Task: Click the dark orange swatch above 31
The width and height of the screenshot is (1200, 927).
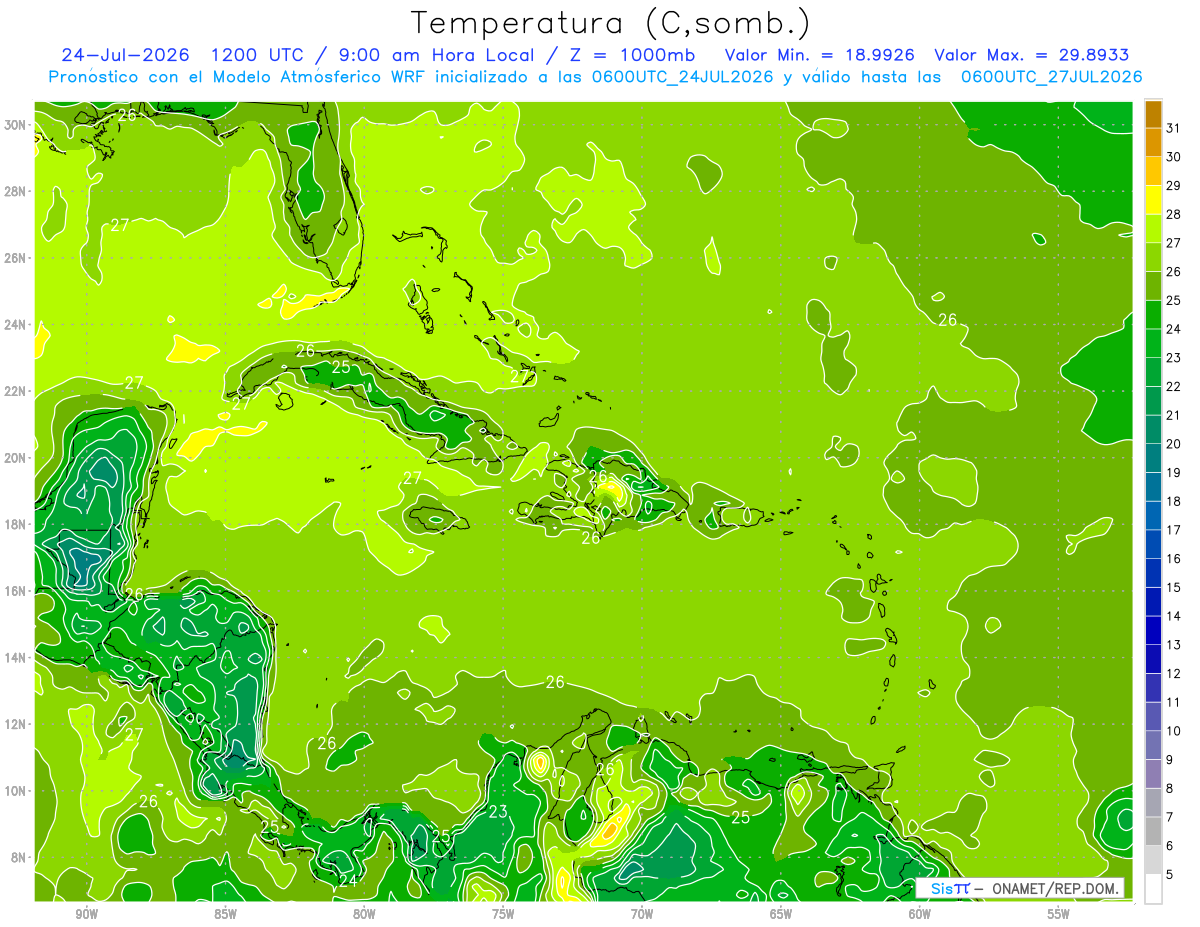Action: tap(1153, 113)
